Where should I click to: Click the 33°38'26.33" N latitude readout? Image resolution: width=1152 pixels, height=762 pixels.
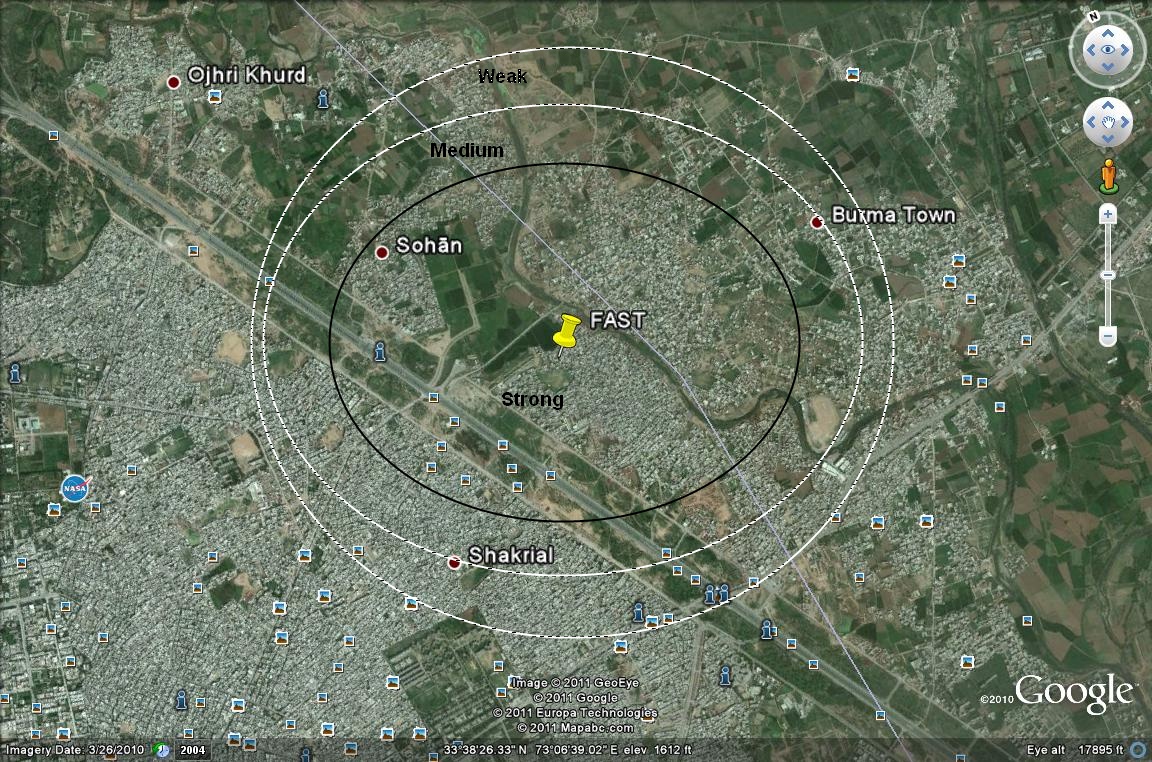(x=485, y=750)
